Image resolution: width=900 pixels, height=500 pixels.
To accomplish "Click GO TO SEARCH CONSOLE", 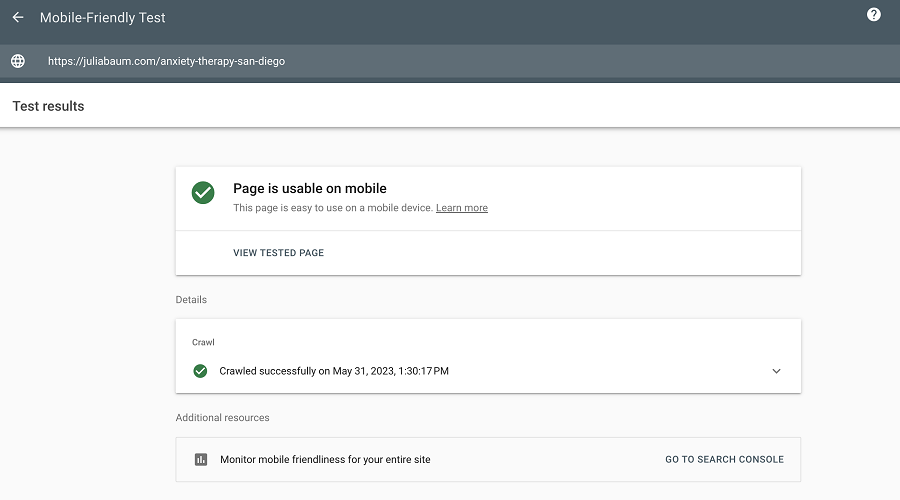I will click(724, 460).
